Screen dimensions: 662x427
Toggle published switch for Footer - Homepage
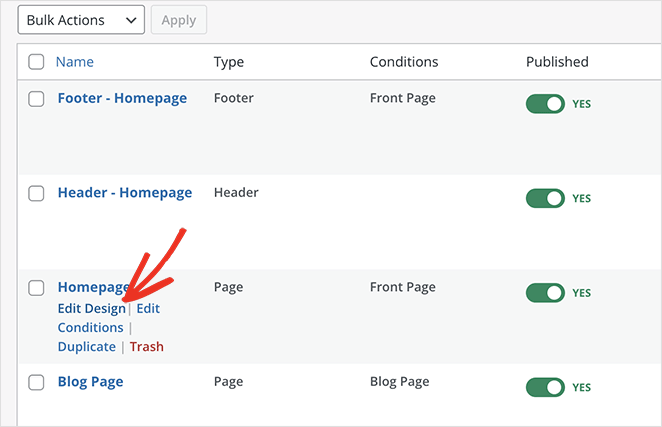point(546,104)
